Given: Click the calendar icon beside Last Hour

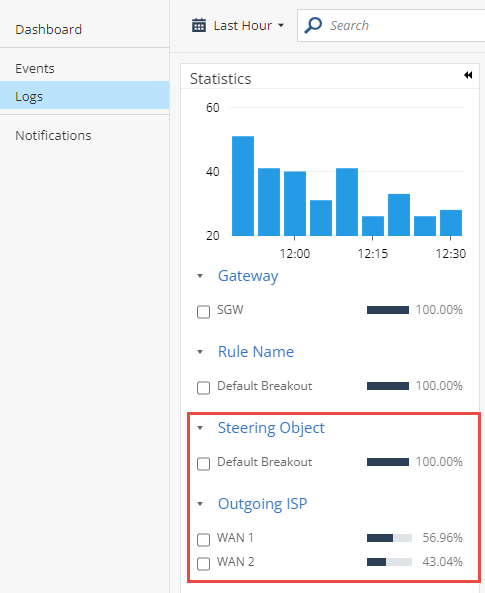Looking at the screenshot, I should (199, 25).
